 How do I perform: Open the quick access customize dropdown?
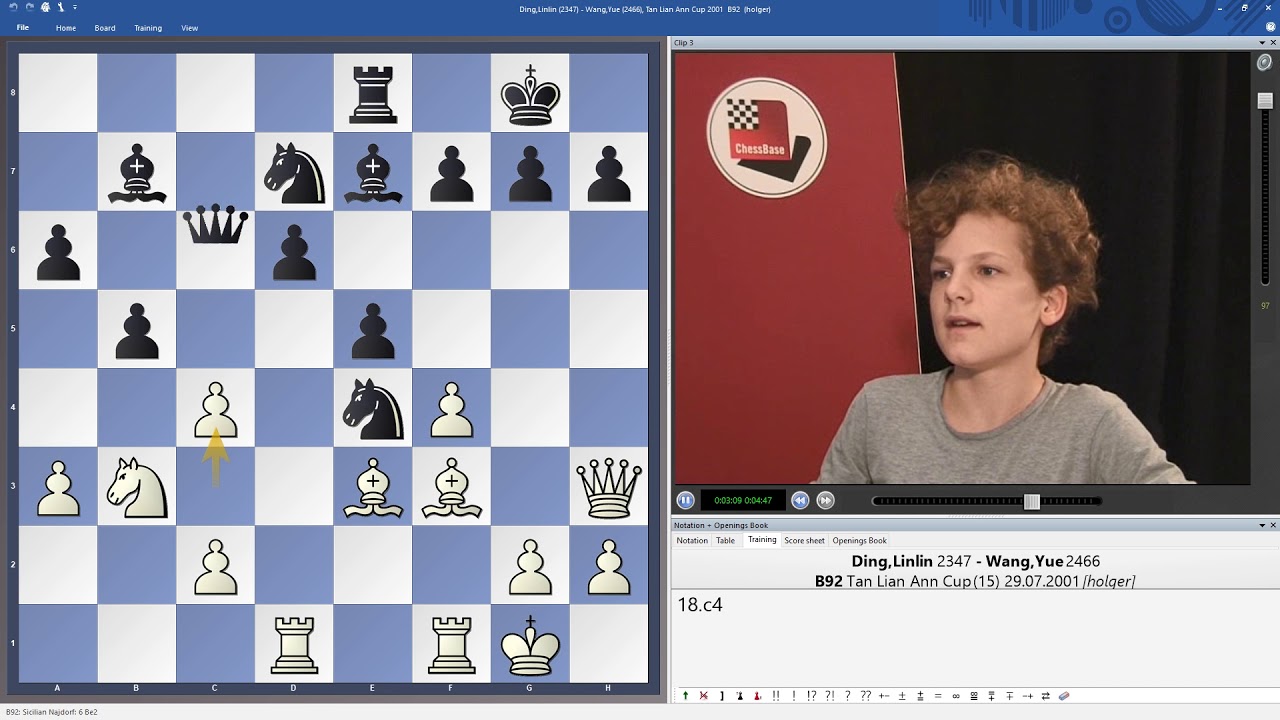coord(75,7)
